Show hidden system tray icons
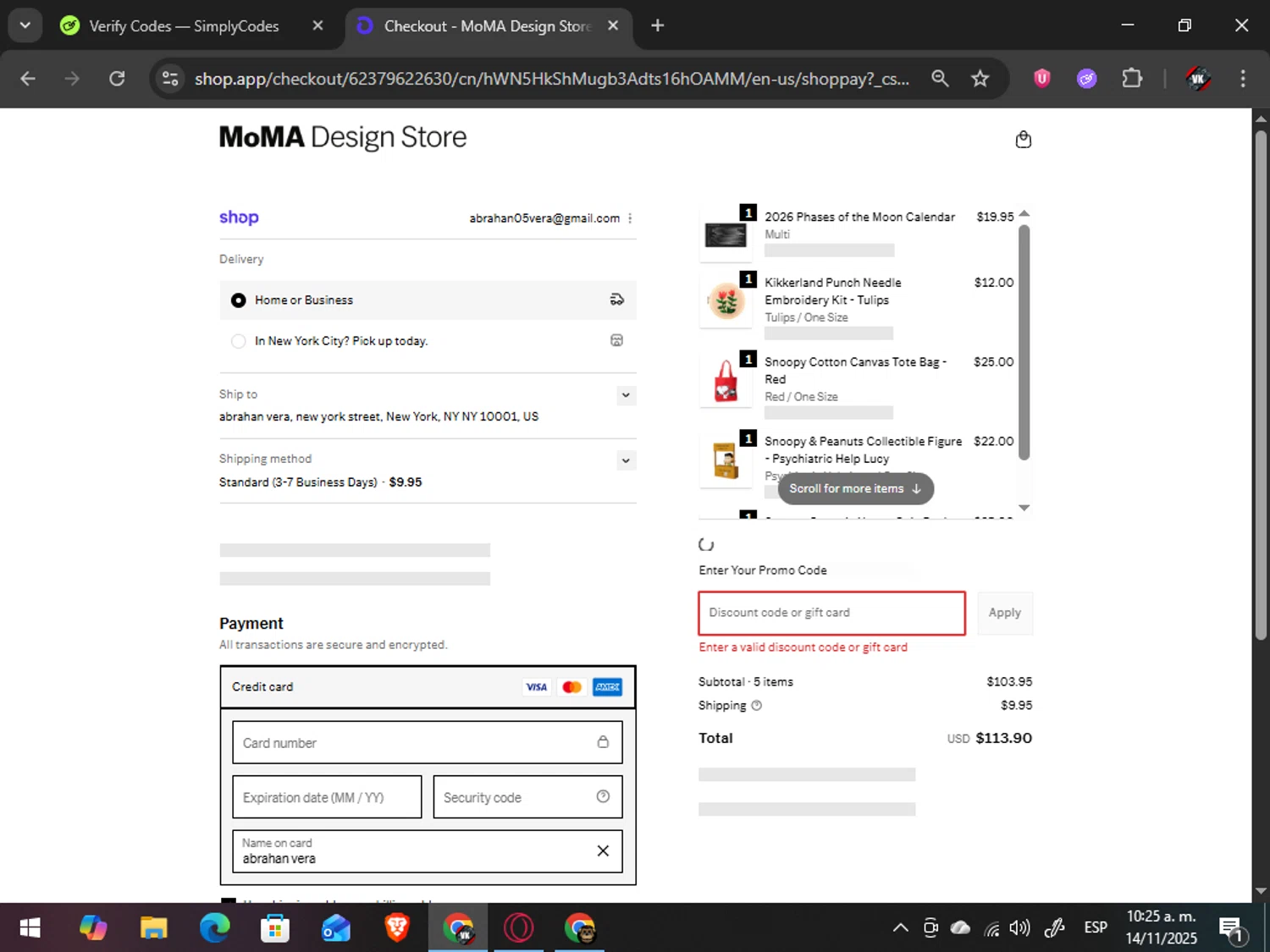 (901, 928)
